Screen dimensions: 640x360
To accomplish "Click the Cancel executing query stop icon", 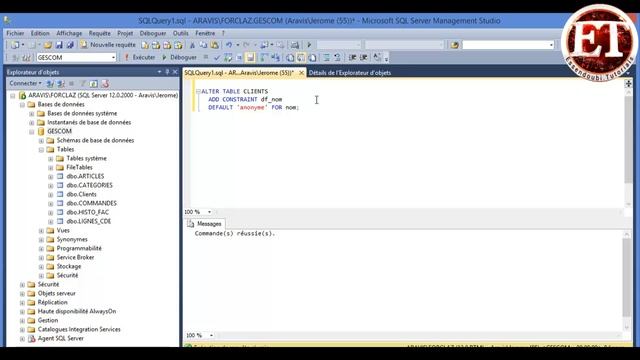I will [x=206, y=58].
